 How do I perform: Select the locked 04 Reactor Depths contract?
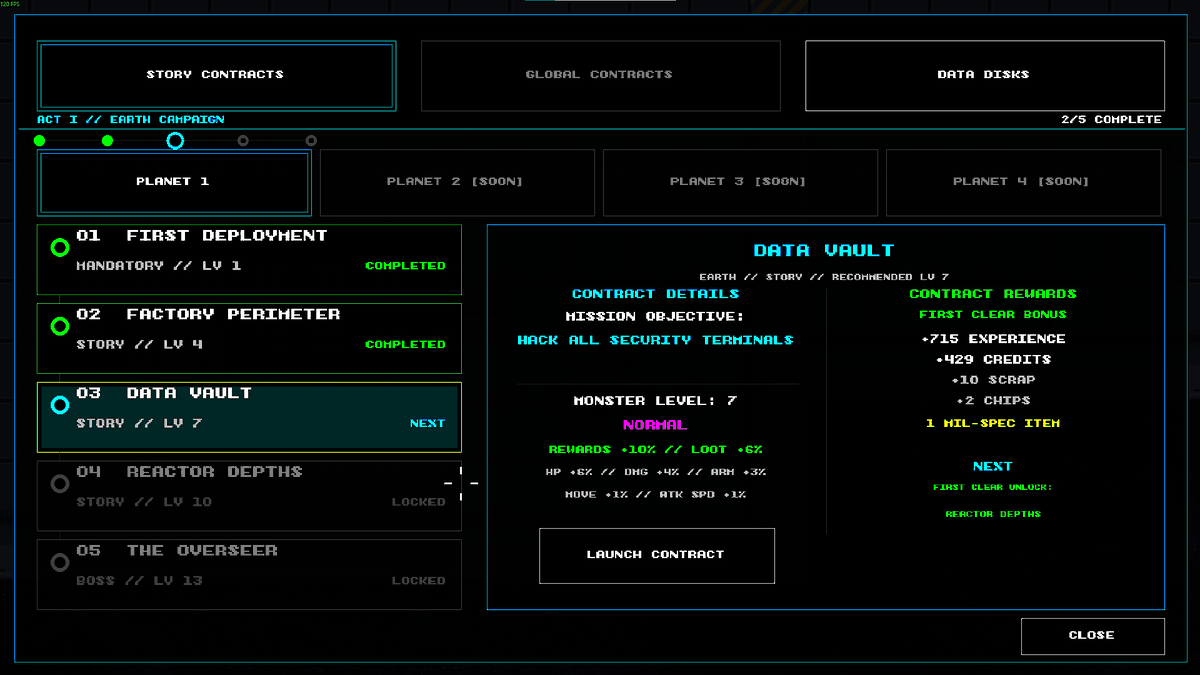click(x=250, y=496)
